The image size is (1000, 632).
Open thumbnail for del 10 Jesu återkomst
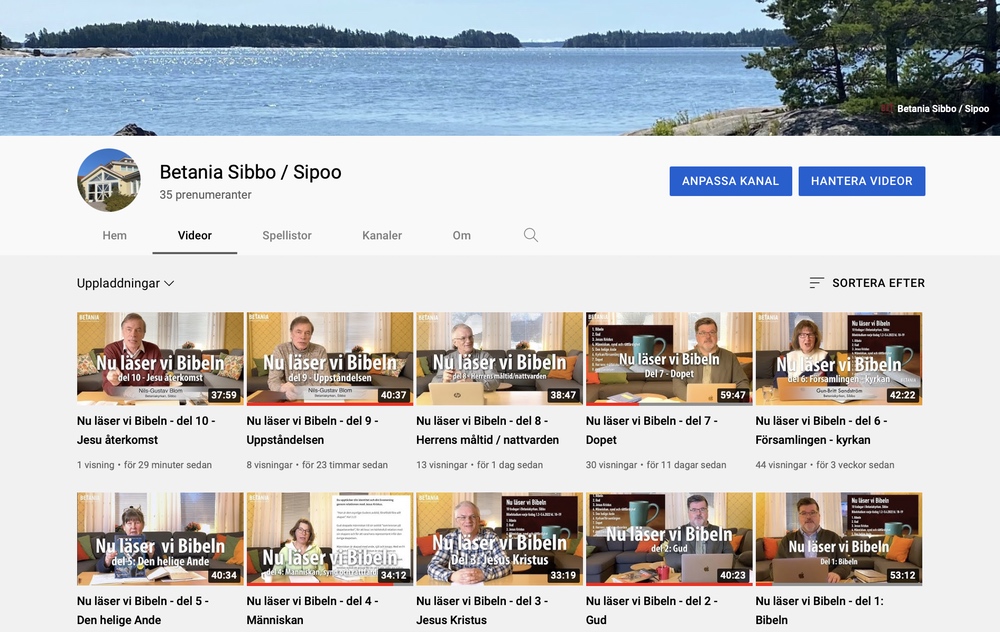click(x=160, y=358)
